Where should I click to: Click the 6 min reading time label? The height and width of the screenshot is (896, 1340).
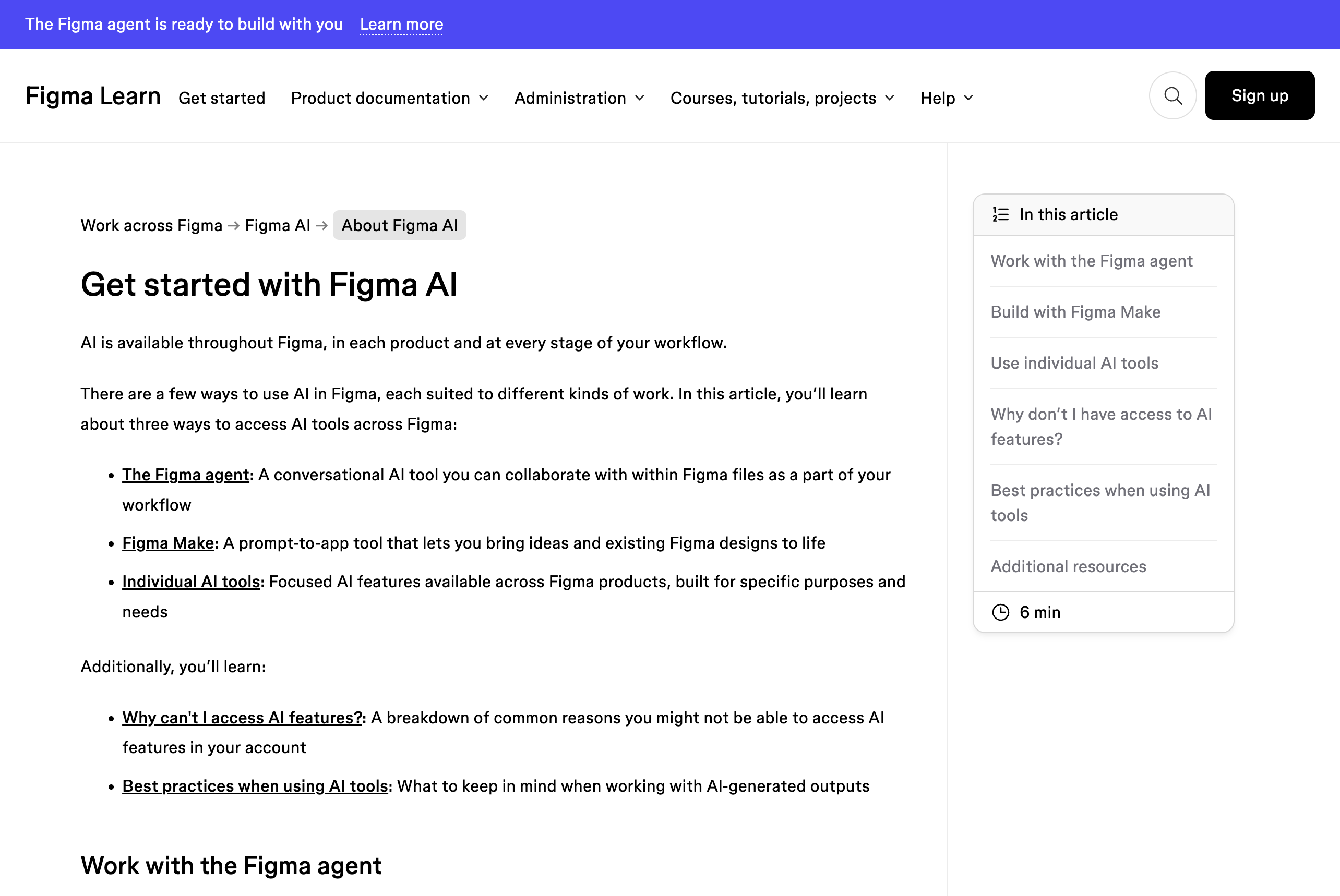click(x=1040, y=613)
